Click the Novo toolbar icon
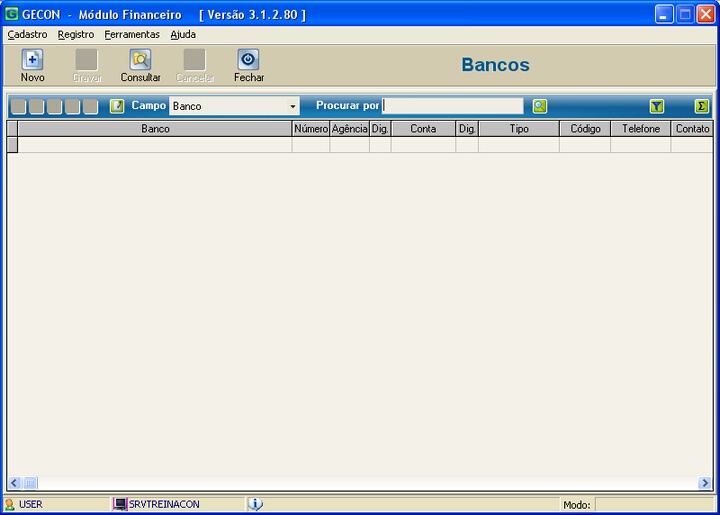720x515 pixels. 32,60
